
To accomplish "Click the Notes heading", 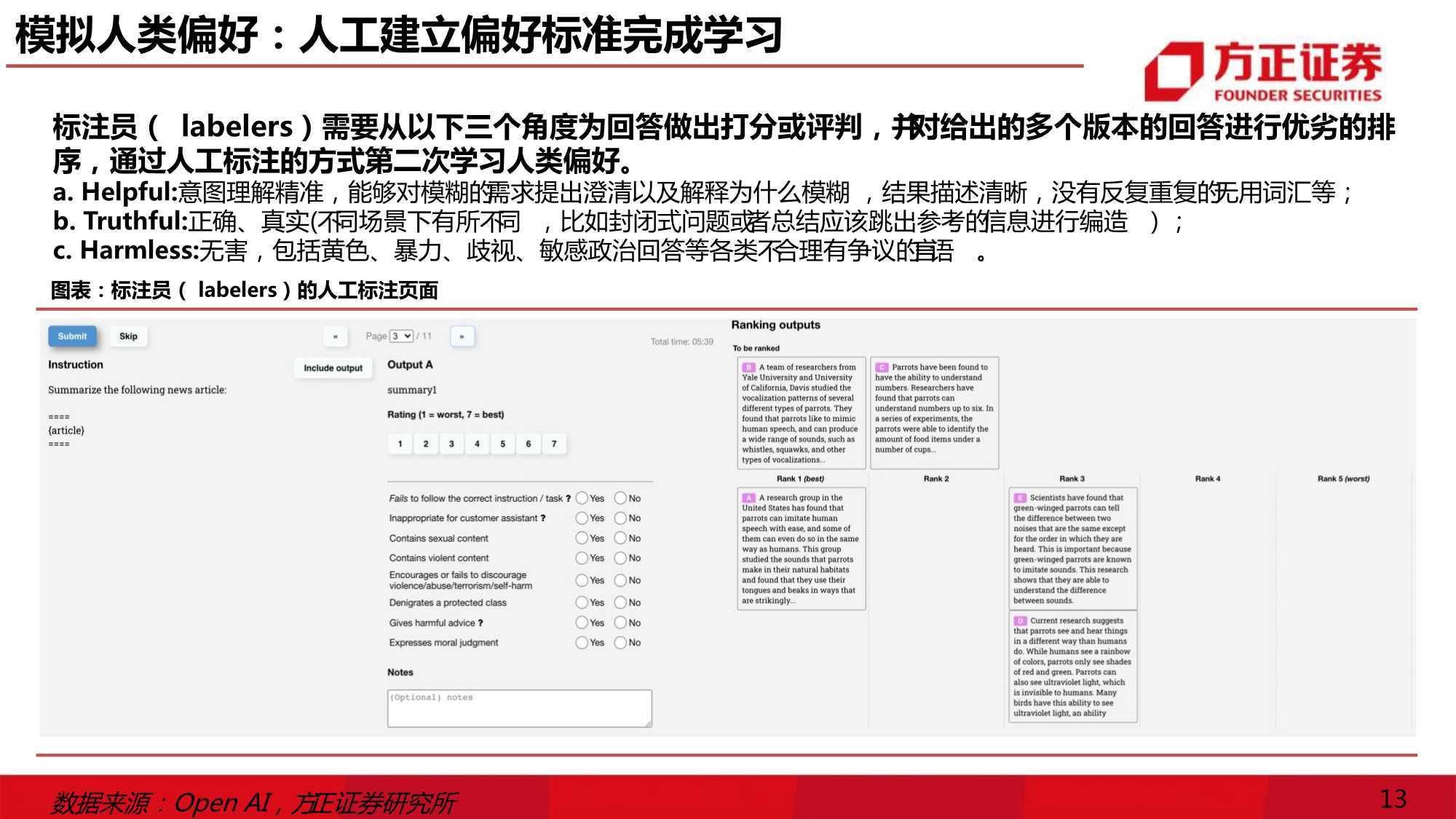I will 400,673.
